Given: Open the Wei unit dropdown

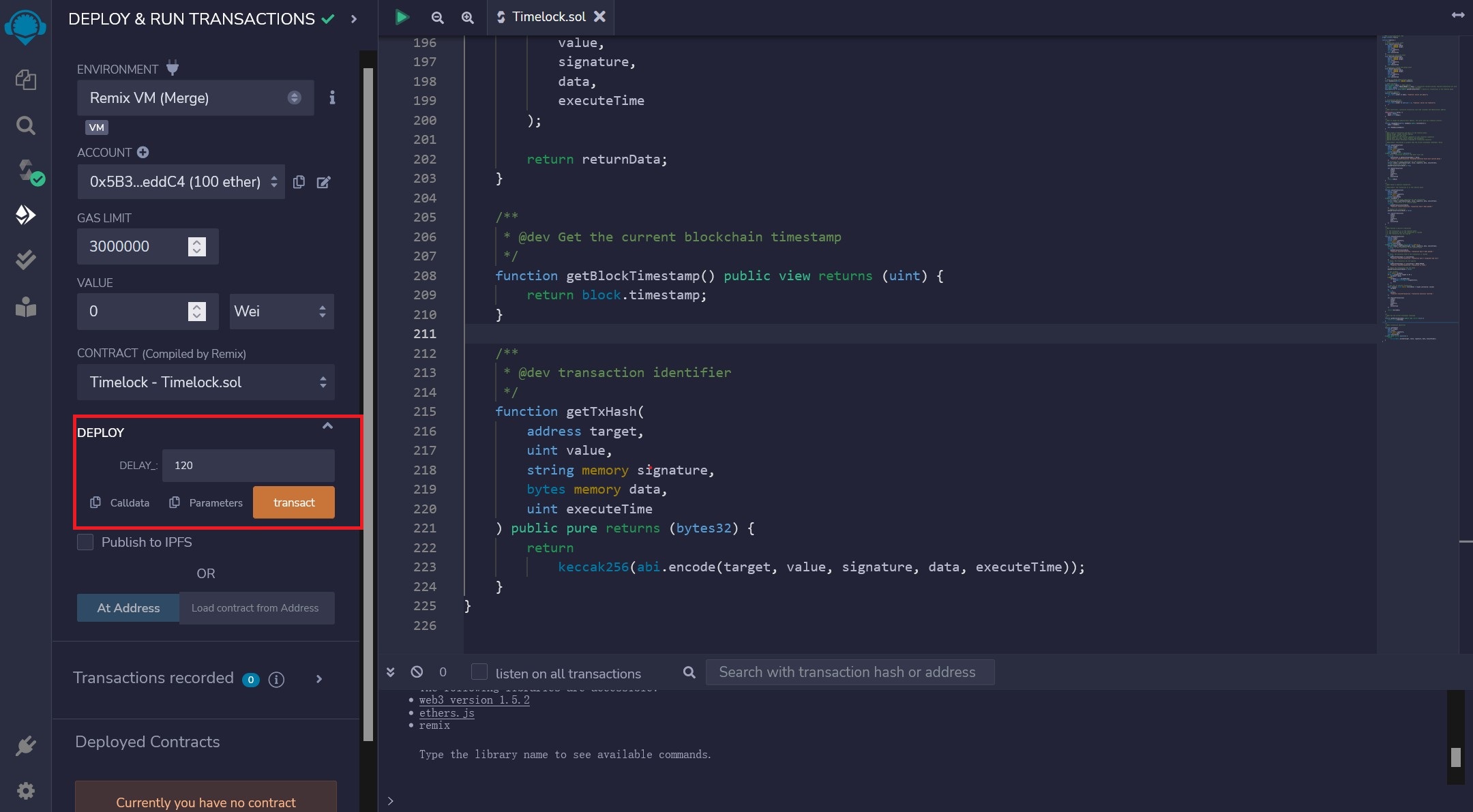Looking at the screenshot, I should tap(282, 311).
